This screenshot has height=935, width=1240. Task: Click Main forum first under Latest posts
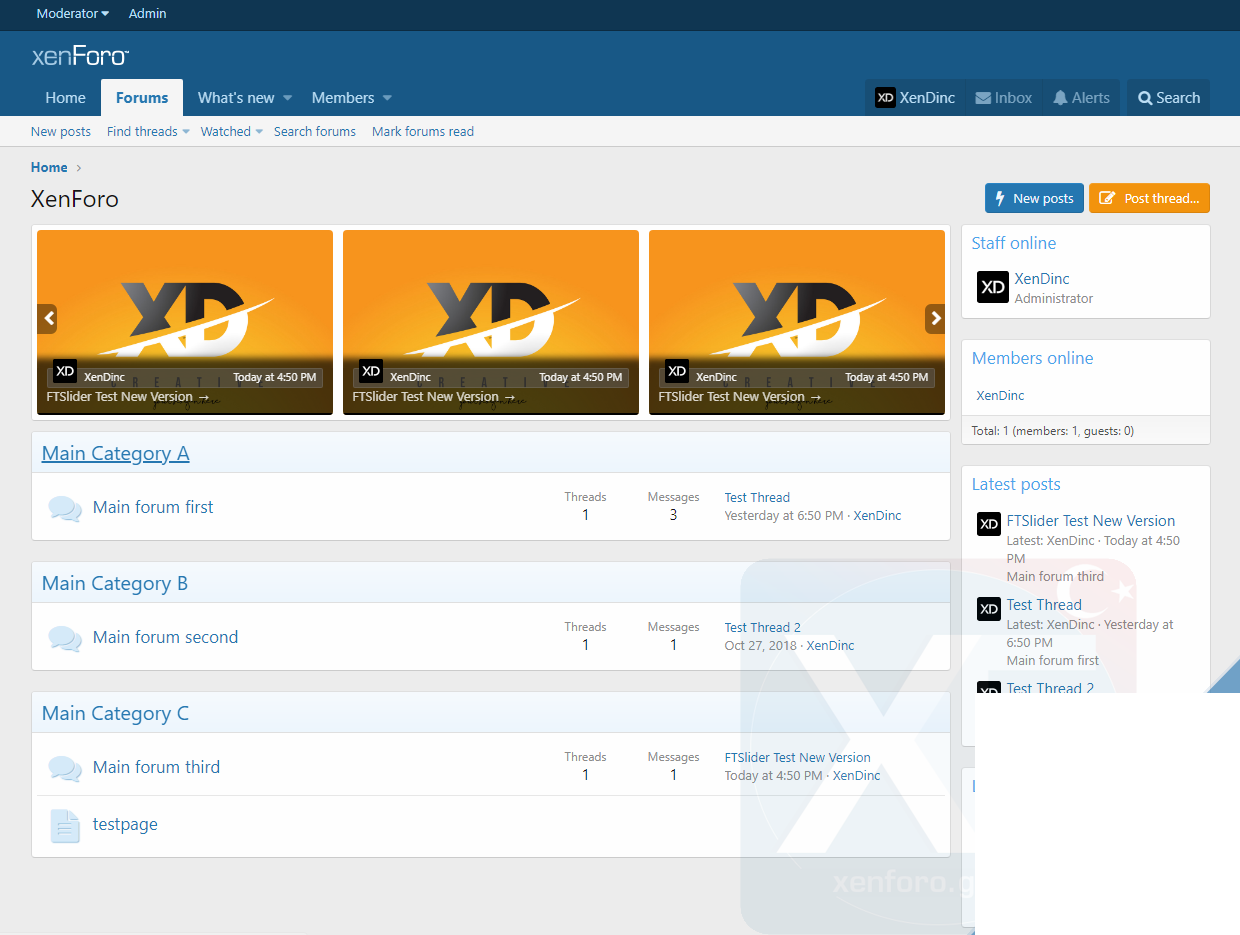click(1053, 660)
